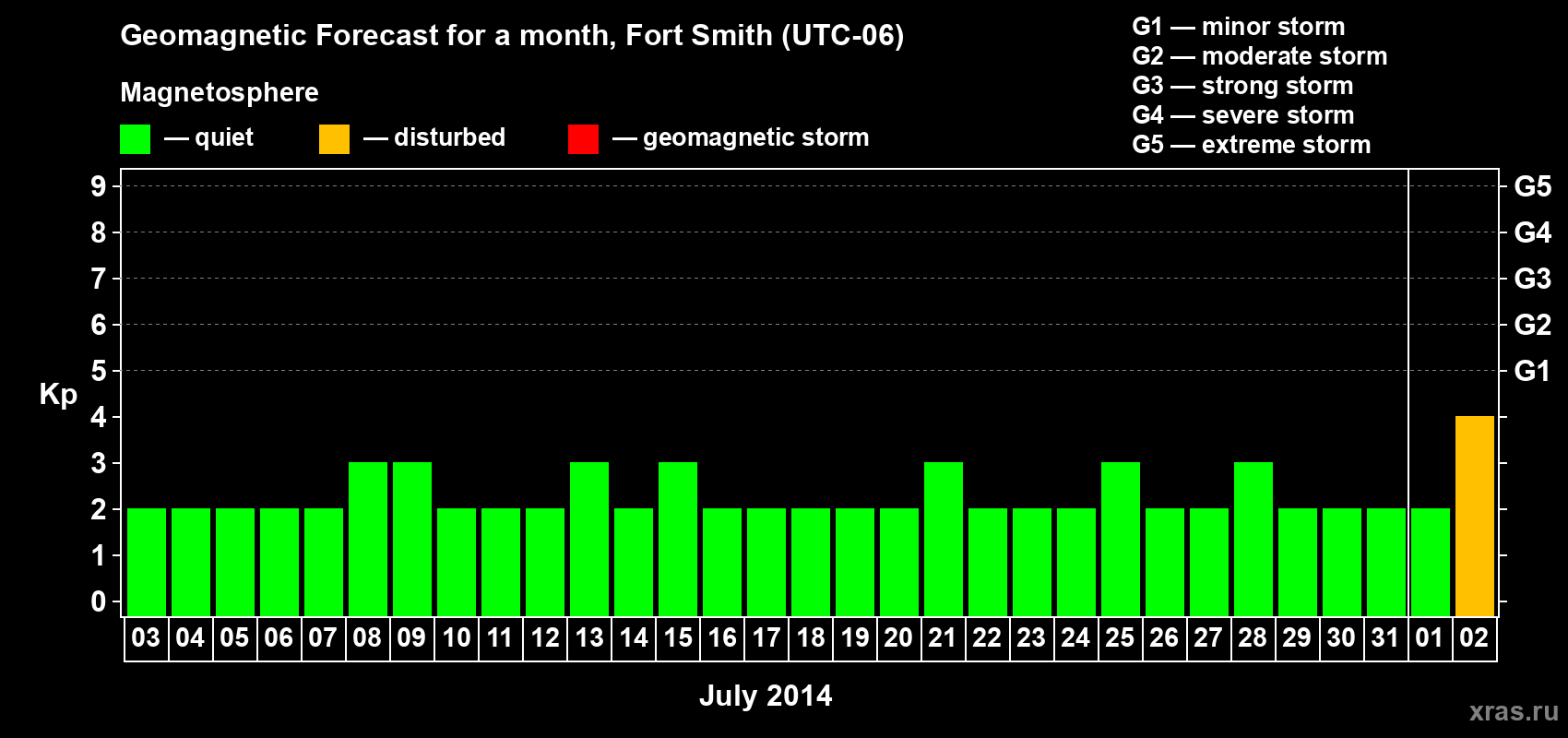Viewport: 1568px width, 738px height.
Task: Select the green bar for day 08
Action: click(367, 540)
